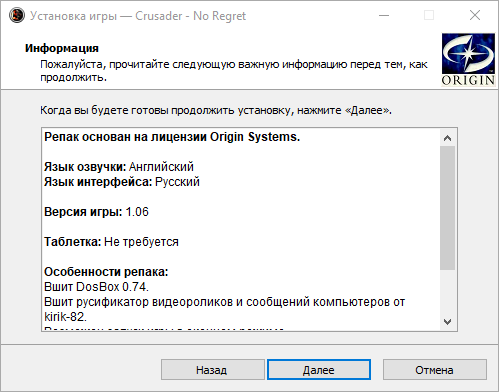Click the vertical scrollbar thumb
The image size is (499, 392).
tap(447, 208)
